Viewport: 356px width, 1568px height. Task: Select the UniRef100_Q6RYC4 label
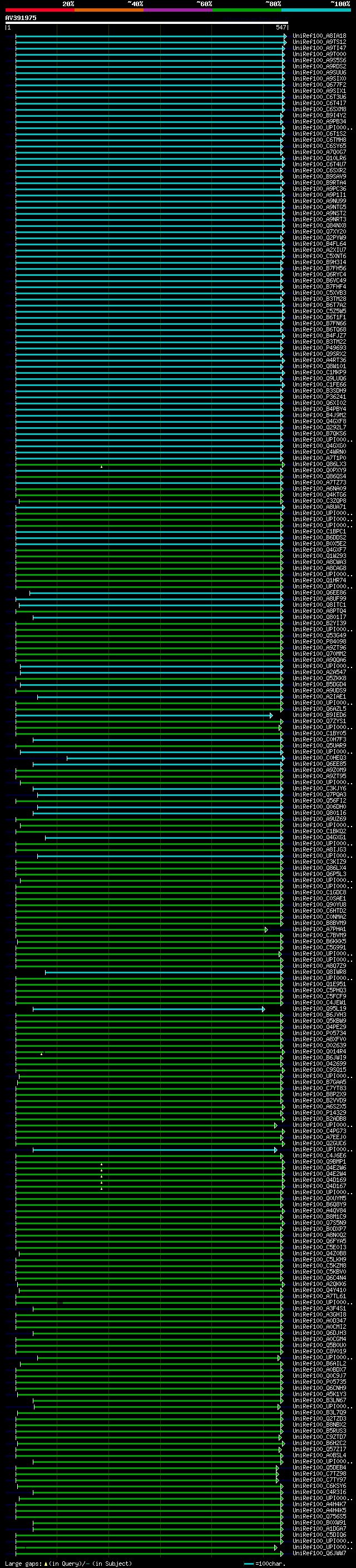319,275
